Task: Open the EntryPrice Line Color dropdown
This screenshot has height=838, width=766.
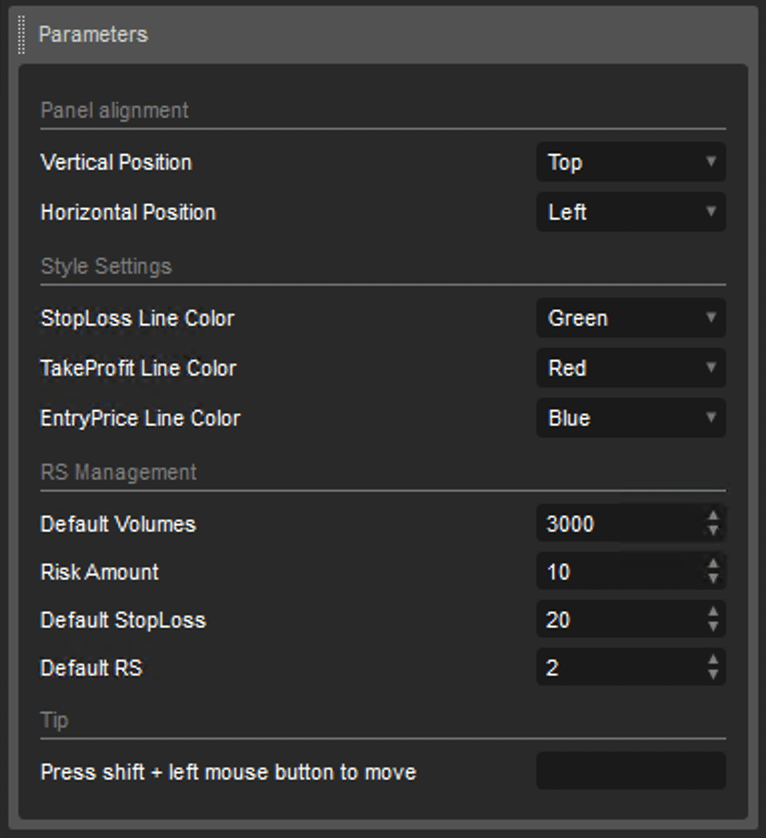Action: tap(631, 418)
